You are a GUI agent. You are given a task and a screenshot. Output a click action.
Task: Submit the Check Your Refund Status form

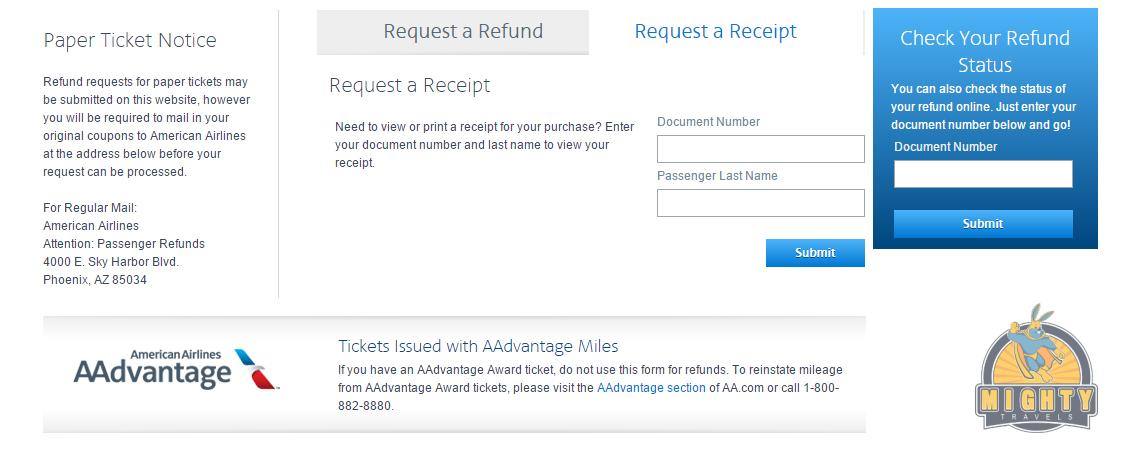[982, 224]
